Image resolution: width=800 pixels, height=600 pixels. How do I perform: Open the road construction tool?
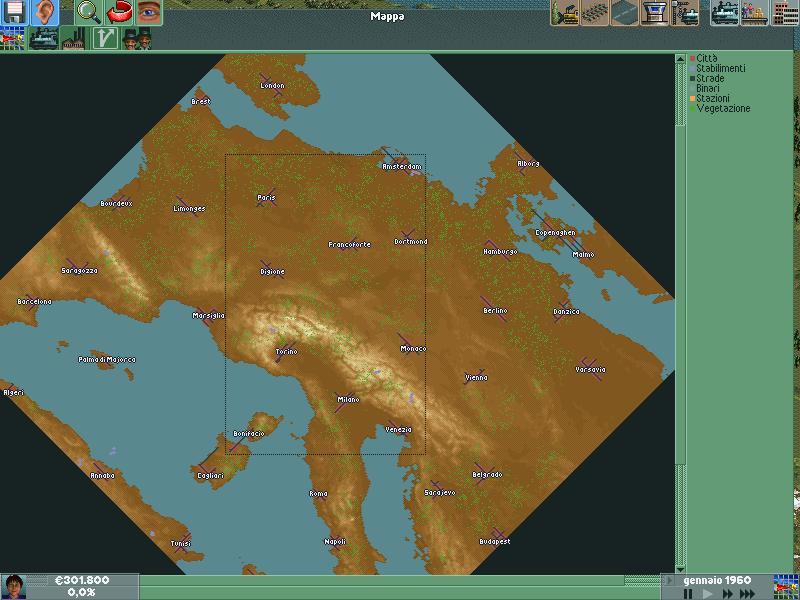coord(624,13)
